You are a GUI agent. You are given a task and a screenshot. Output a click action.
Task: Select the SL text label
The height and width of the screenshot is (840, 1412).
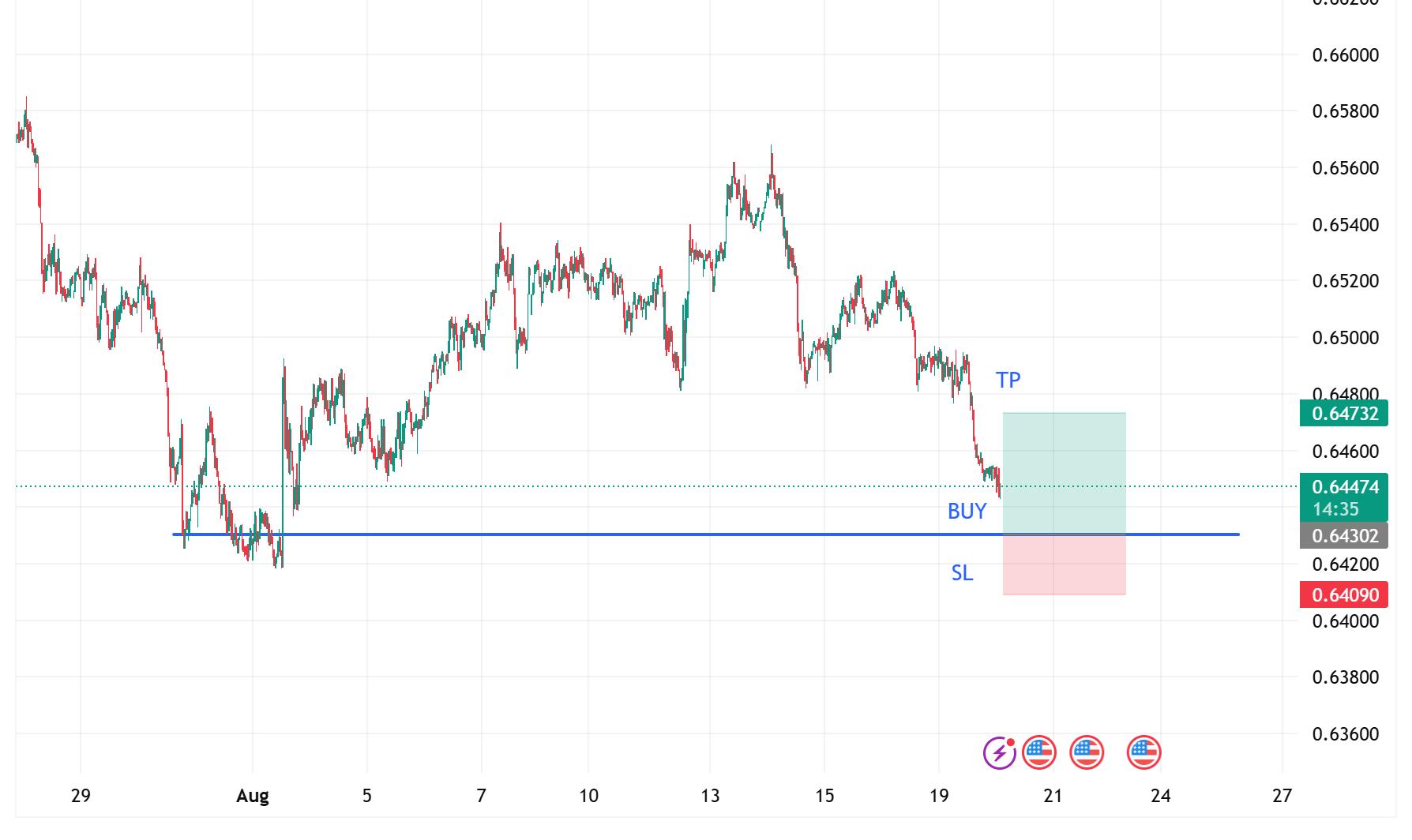[962, 573]
